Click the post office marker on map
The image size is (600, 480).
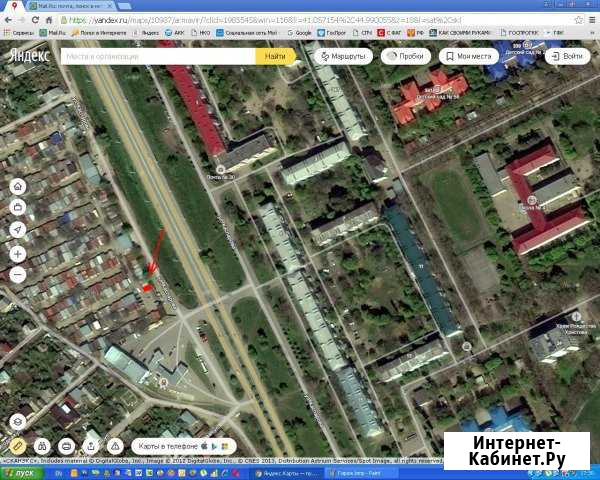220,170
